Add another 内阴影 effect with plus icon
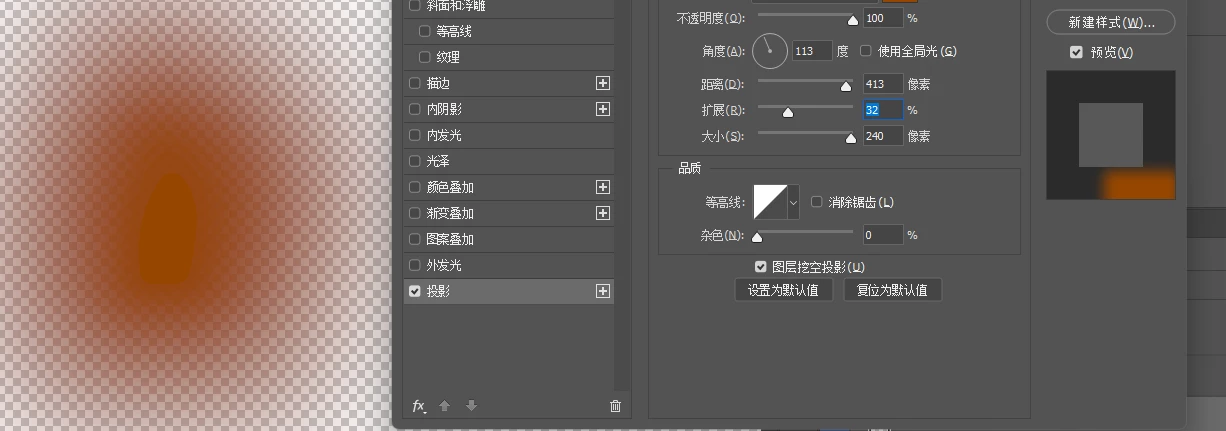 (x=603, y=109)
